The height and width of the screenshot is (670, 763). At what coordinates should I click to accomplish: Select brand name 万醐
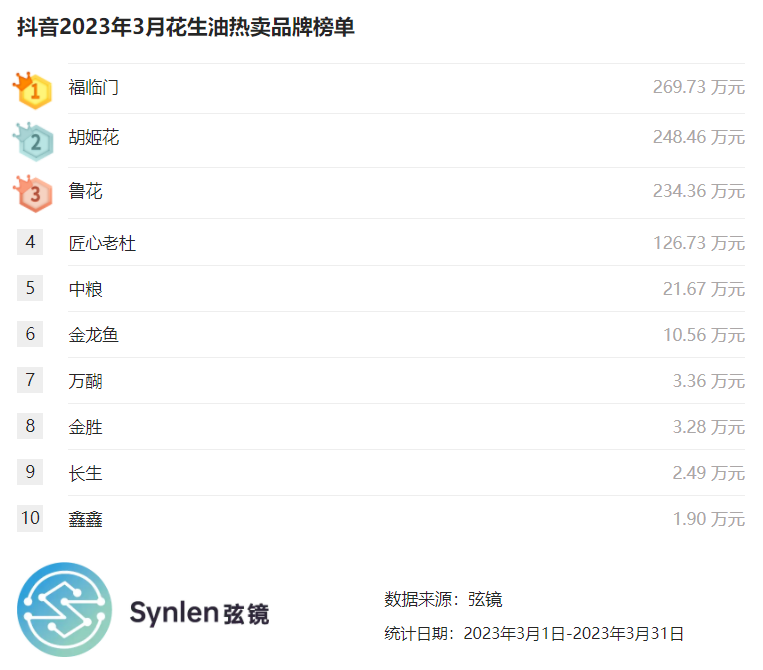click(85, 381)
